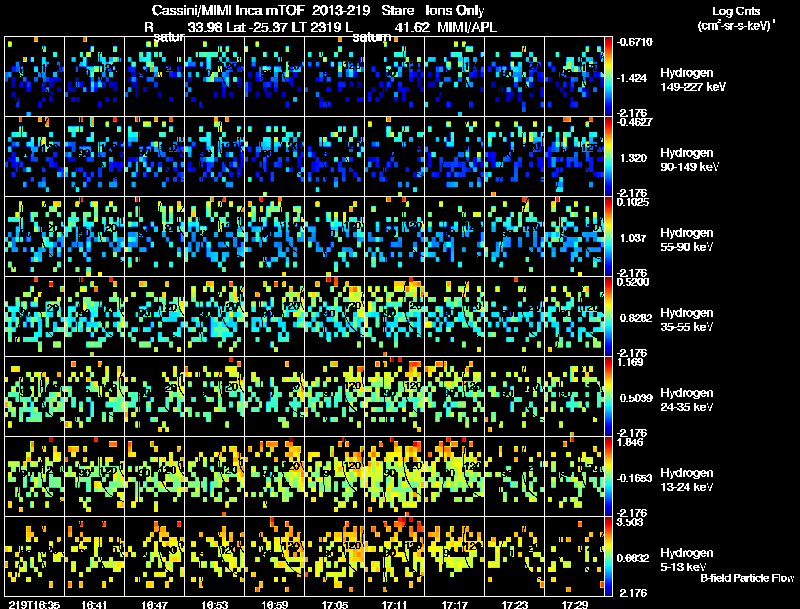Open the 13-24 keV image panel at 16:59

click(274, 476)
